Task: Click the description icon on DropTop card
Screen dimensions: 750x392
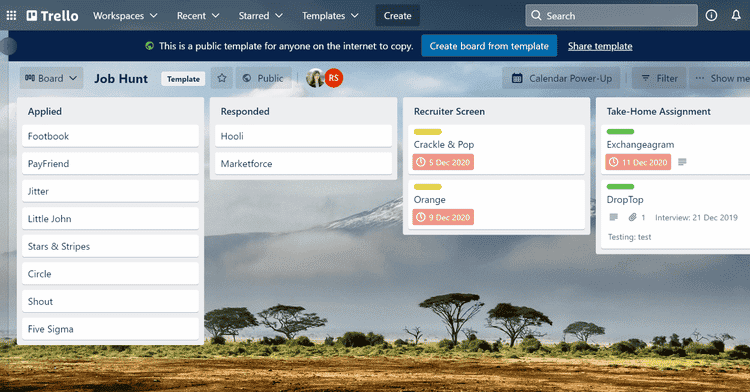Action: point(614,218)
